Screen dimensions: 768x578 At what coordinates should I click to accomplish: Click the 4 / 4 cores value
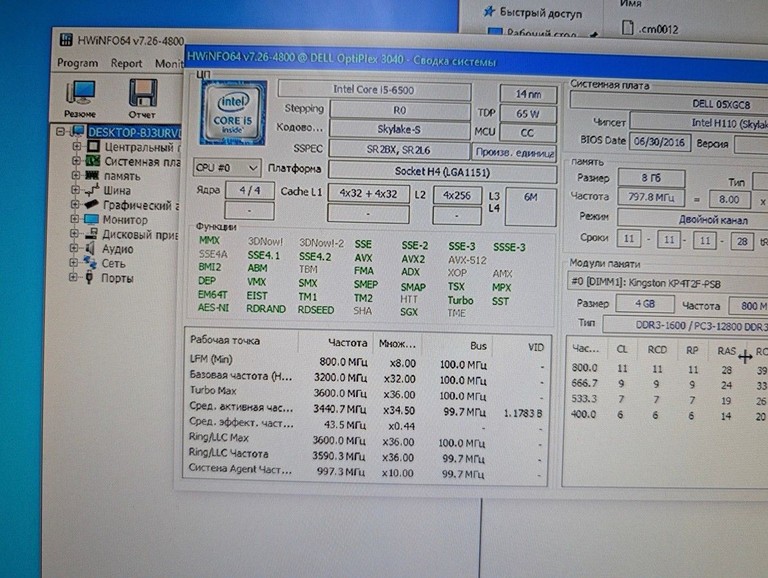(250, 190)
